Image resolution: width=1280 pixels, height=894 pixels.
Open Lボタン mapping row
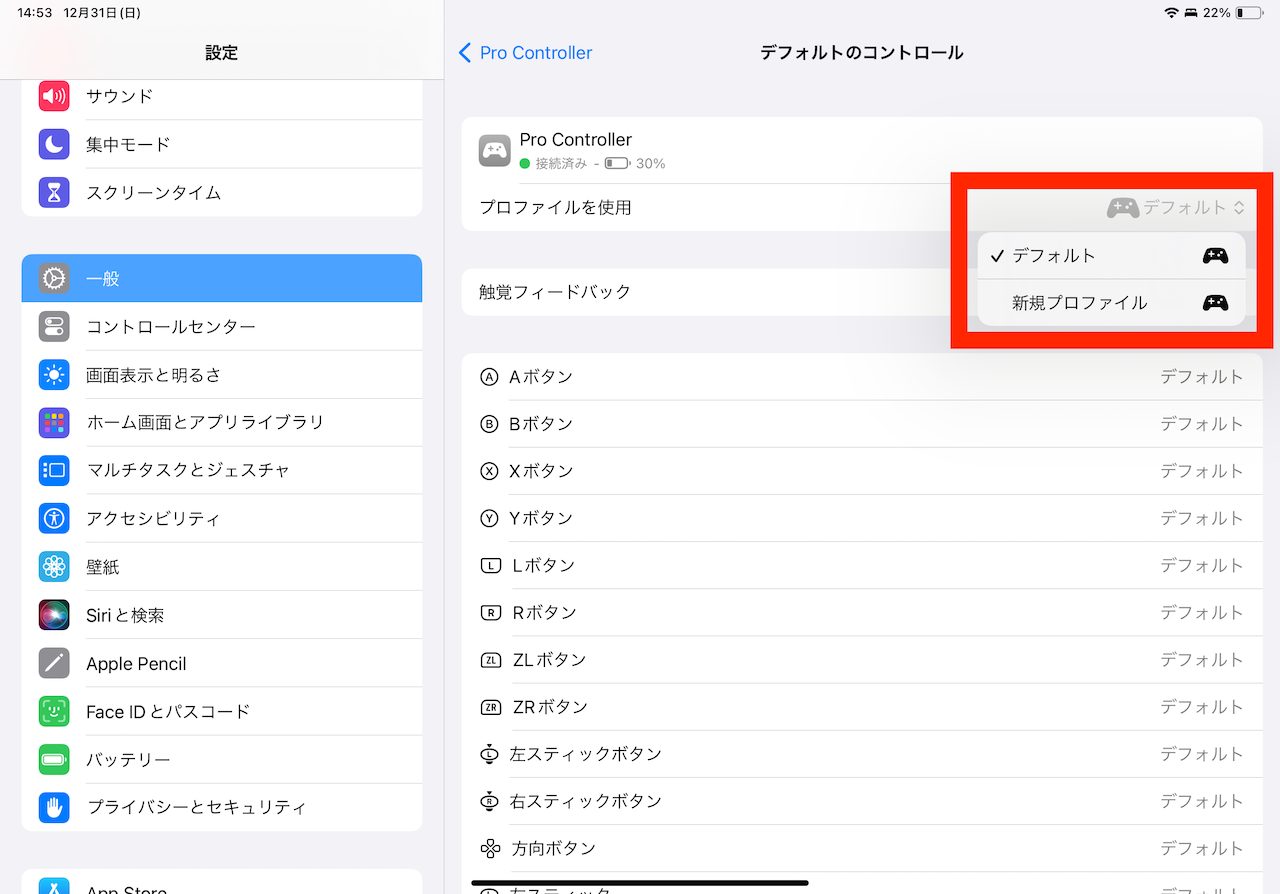[861, 565]
